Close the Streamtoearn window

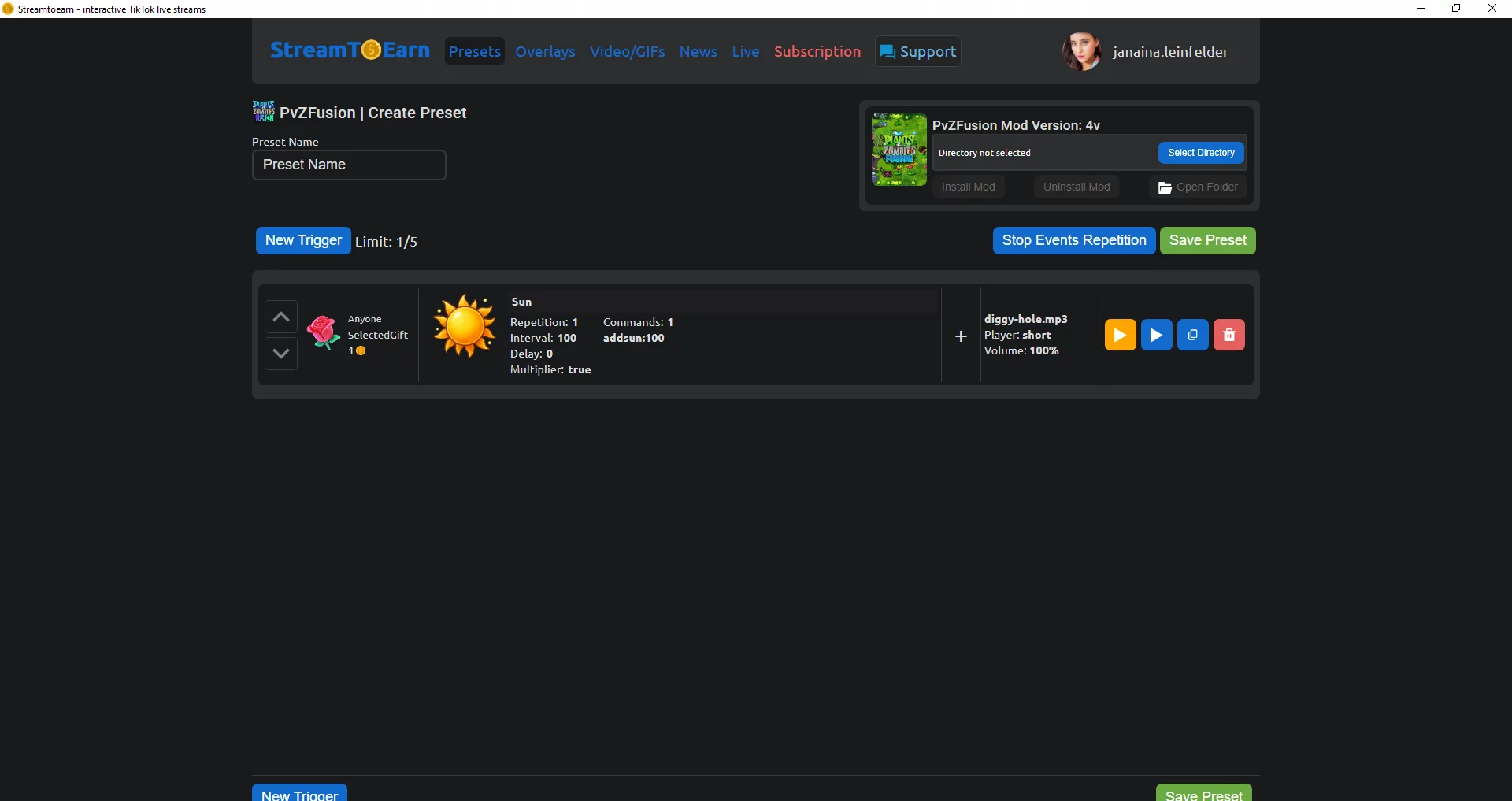click(1492, 9)
